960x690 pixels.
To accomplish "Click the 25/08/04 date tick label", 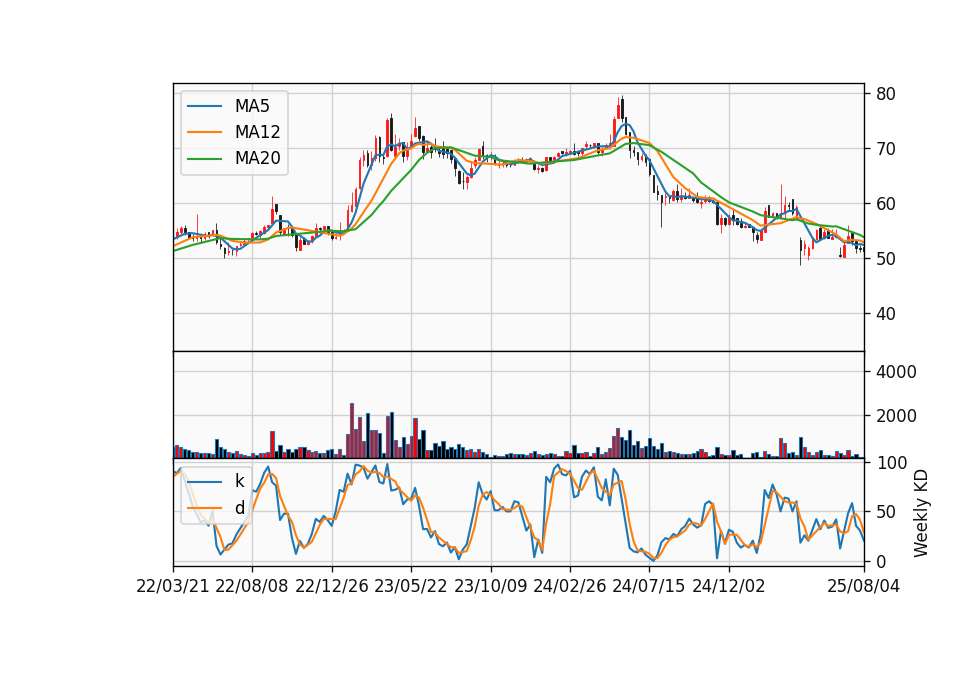I will [863, 586].
